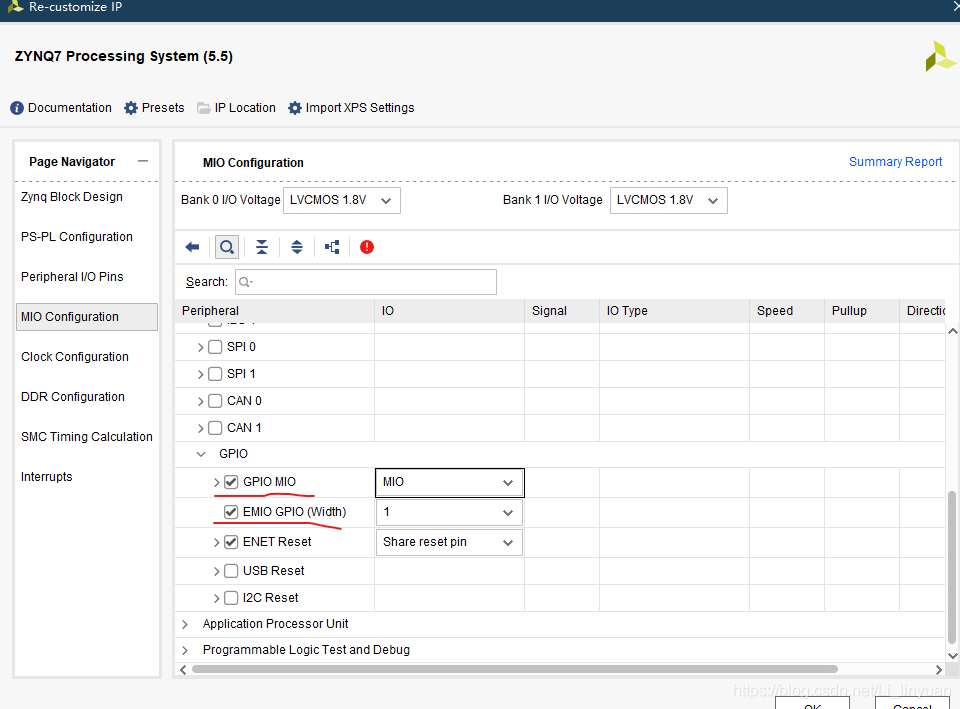The height and width of the screenshot is (709, 960).
Task: Enable the CAN 1 checkbox
Action: (x=215, y=428)
